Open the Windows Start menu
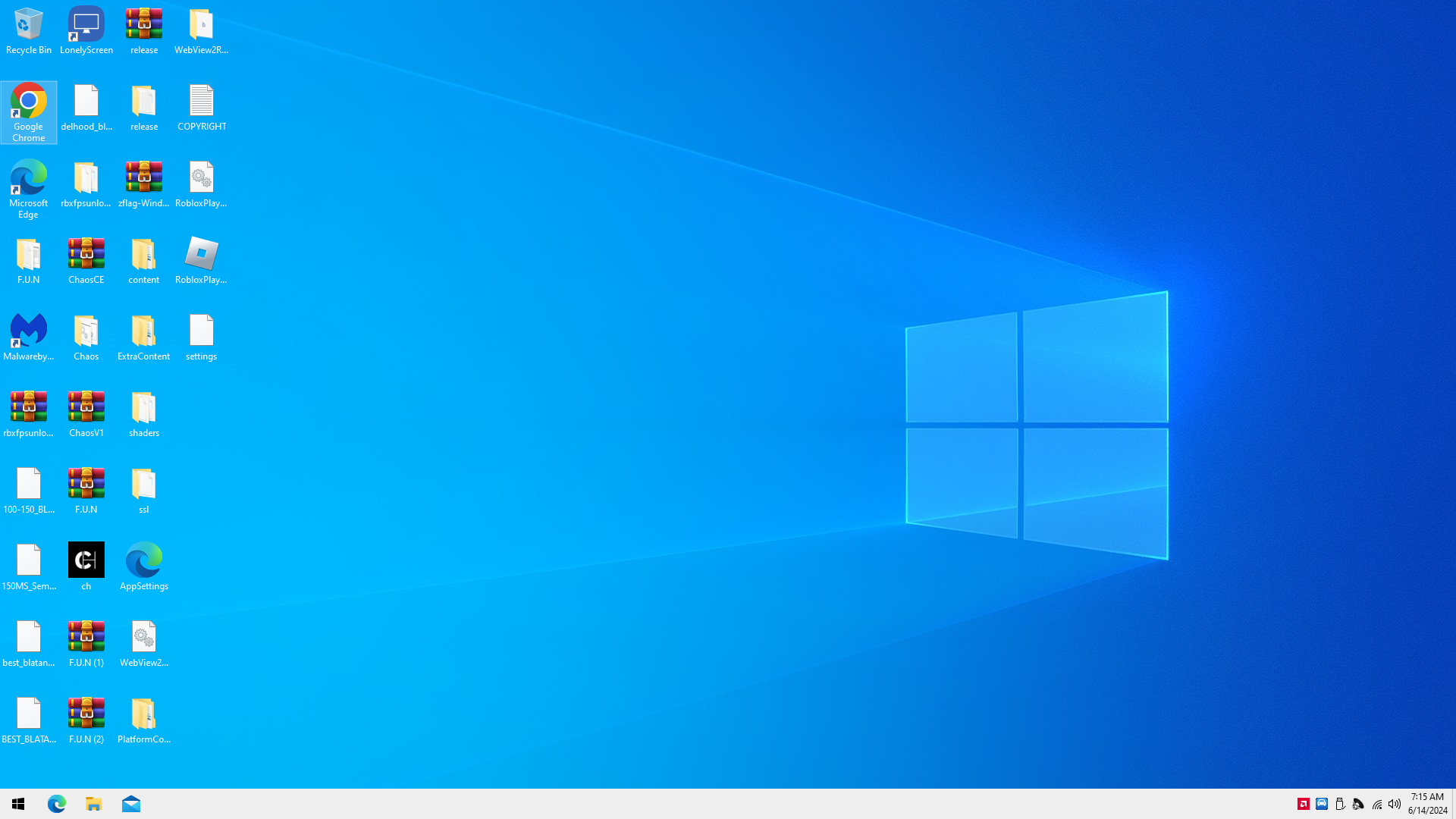The width and height of the screenshot is (1456, 819). click(18, 804)
